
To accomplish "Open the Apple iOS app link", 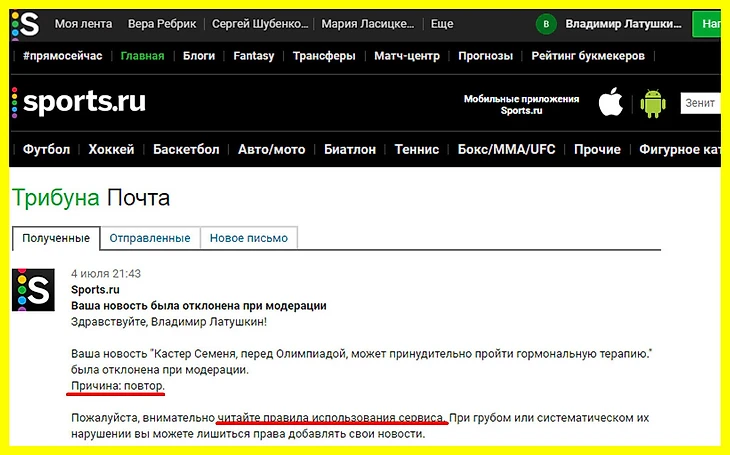I will point(610,102).
